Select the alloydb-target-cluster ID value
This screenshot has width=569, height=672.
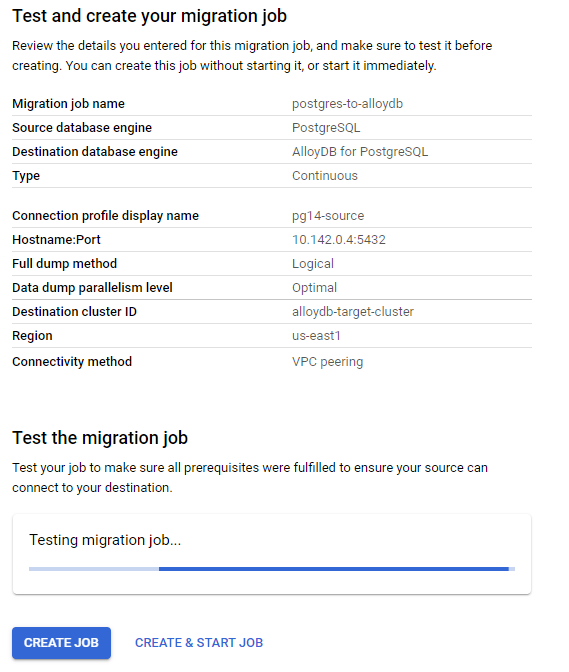[353, 312]
